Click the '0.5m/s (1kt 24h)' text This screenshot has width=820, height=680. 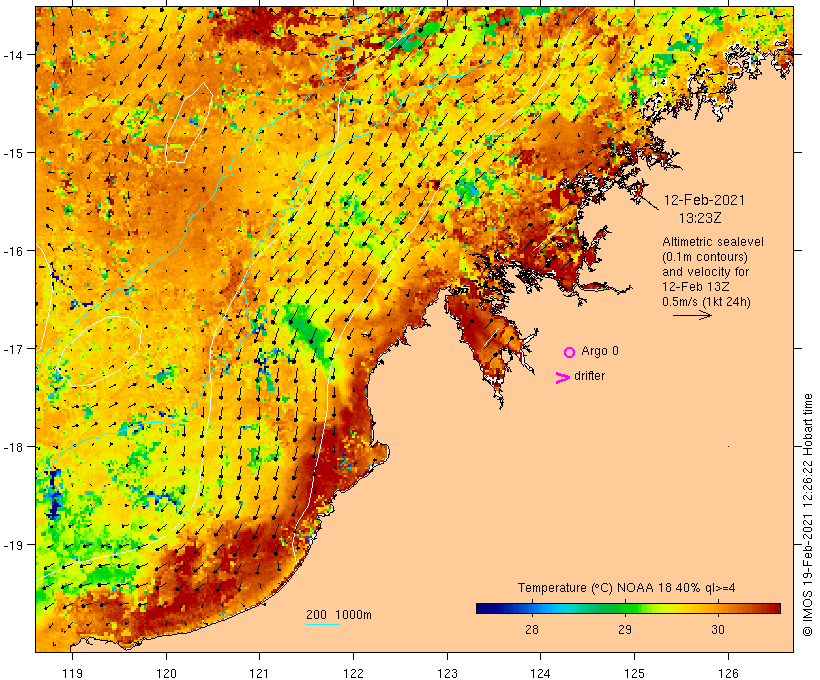tap(706, 302)
